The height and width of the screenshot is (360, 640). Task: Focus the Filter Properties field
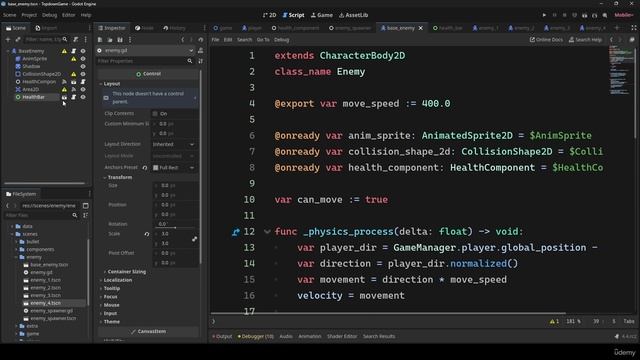(141, 61)
